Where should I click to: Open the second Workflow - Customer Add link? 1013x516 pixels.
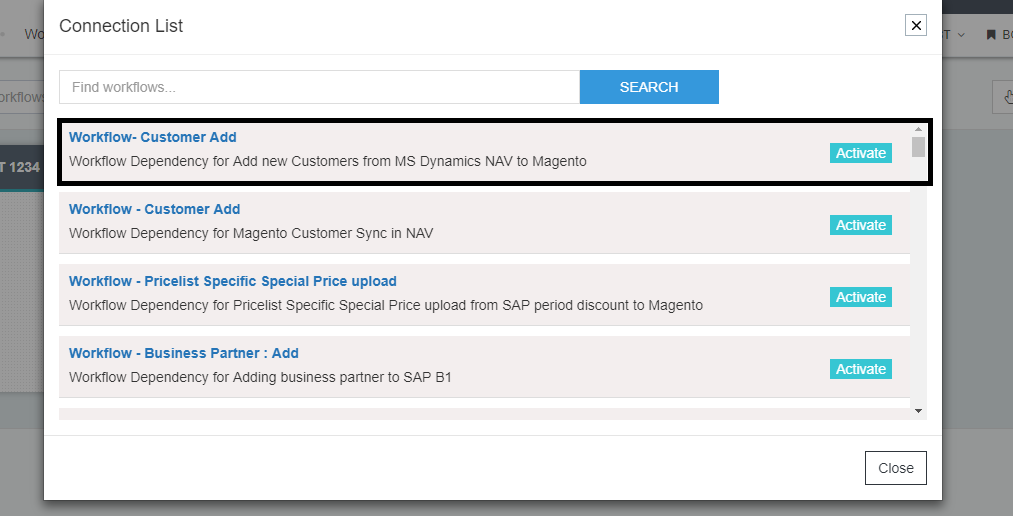coord(155,209)
